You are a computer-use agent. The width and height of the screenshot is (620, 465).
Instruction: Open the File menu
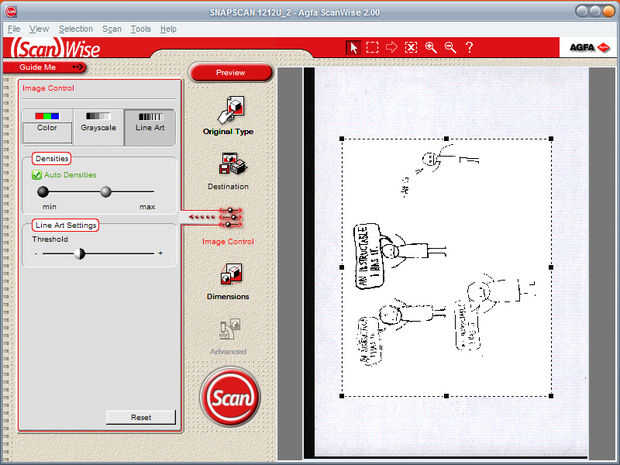[13, 29]
